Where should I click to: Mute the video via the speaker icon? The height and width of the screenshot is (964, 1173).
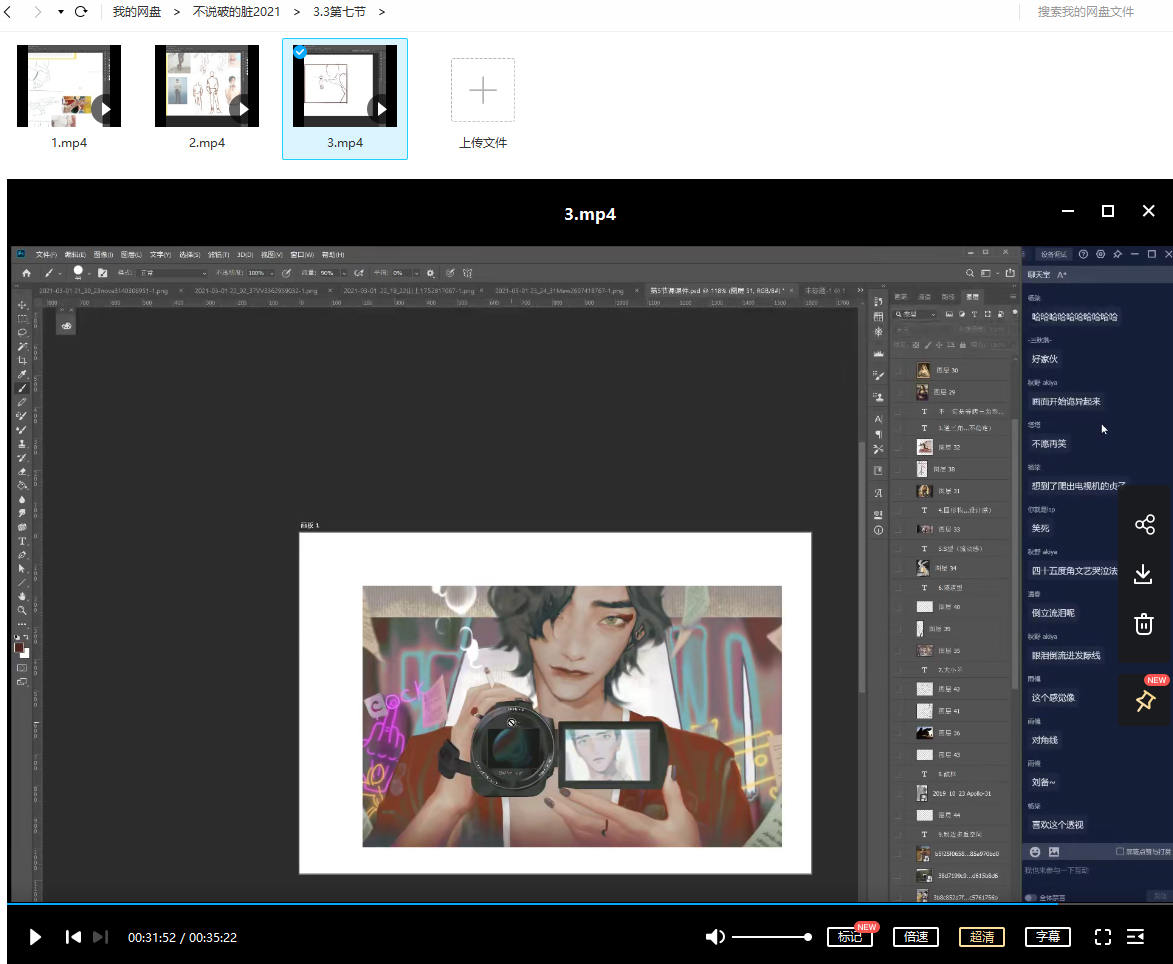714,937
